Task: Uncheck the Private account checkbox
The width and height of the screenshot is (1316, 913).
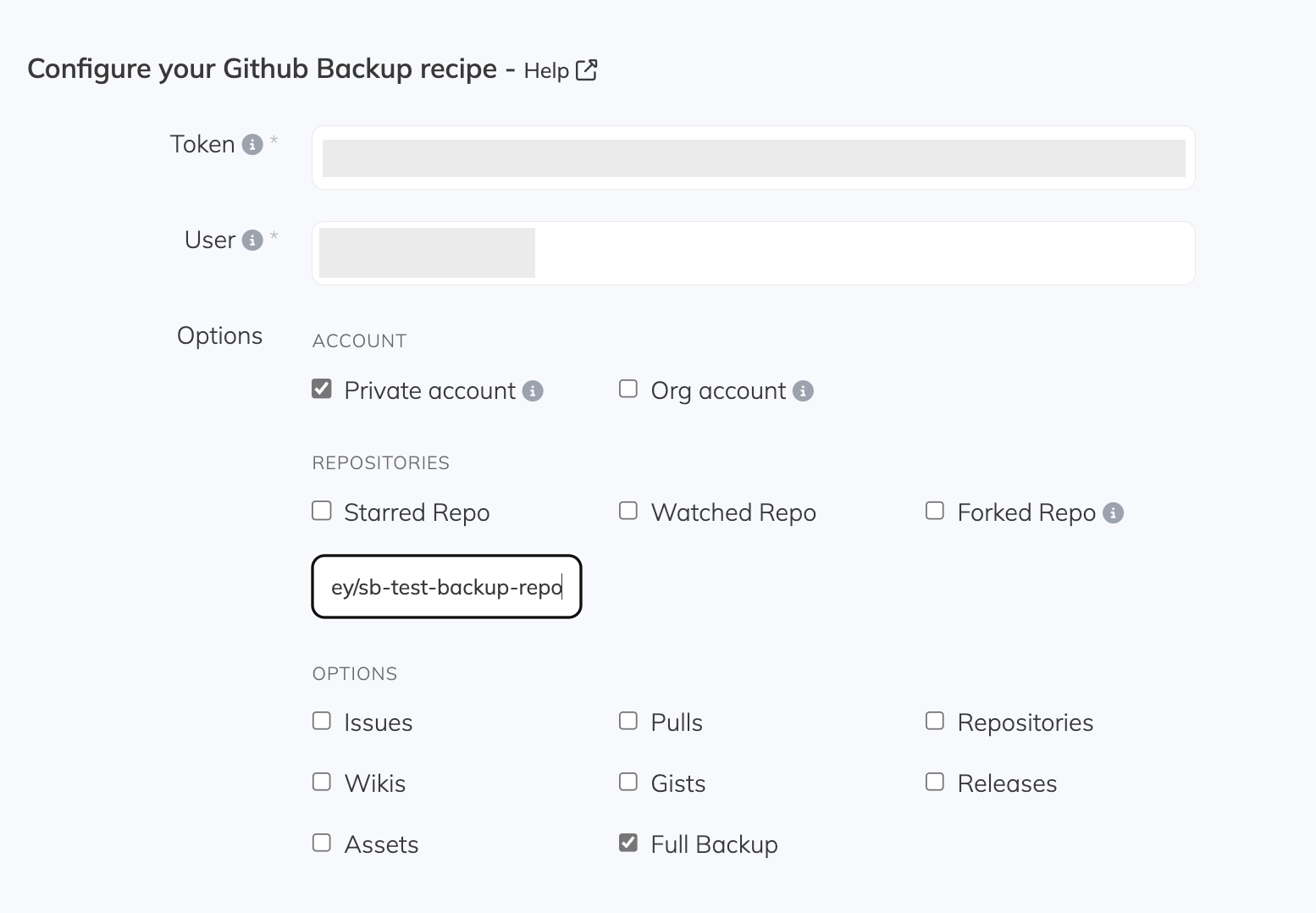Action: tap(322, 390)
